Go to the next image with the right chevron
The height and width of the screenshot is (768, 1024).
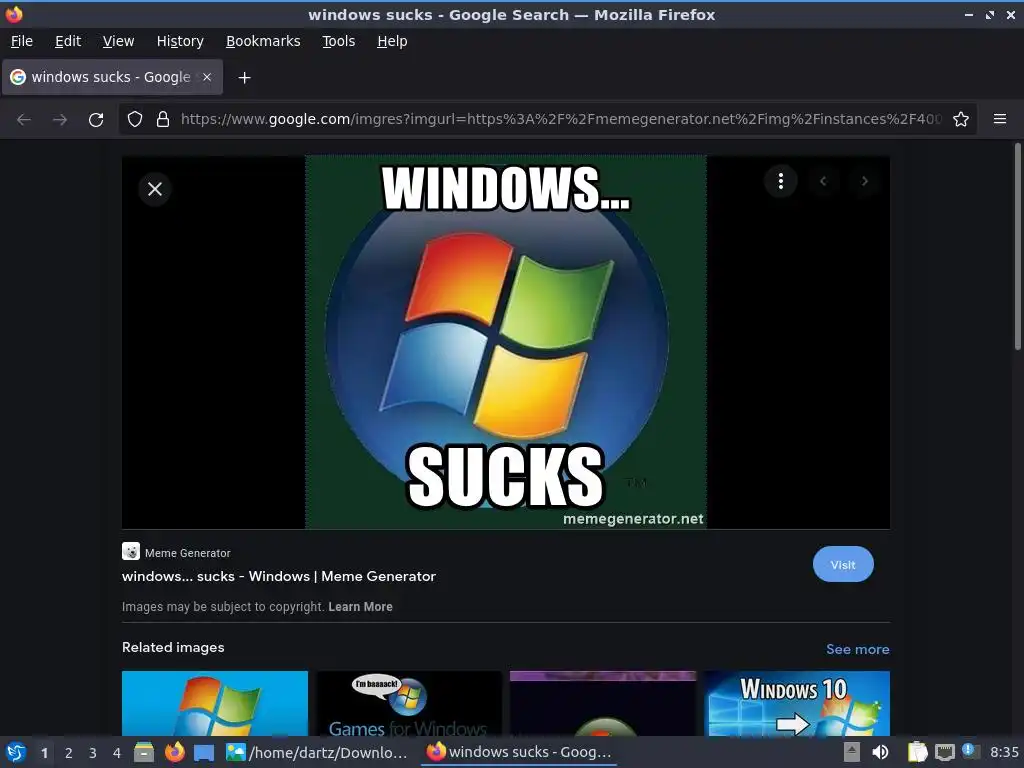865,181
